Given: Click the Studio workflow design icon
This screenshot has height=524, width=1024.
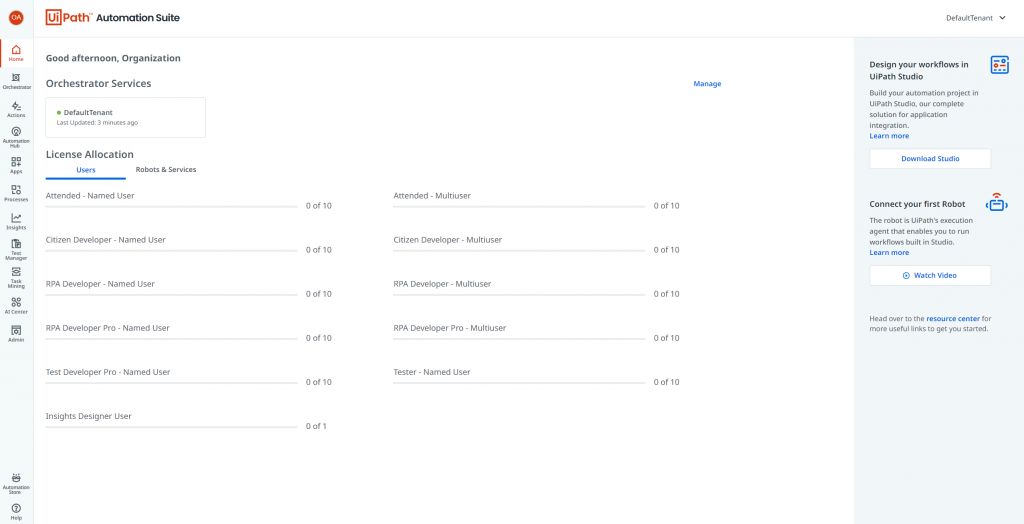Looking at the screenshot, I should click(x=999, y=65).
